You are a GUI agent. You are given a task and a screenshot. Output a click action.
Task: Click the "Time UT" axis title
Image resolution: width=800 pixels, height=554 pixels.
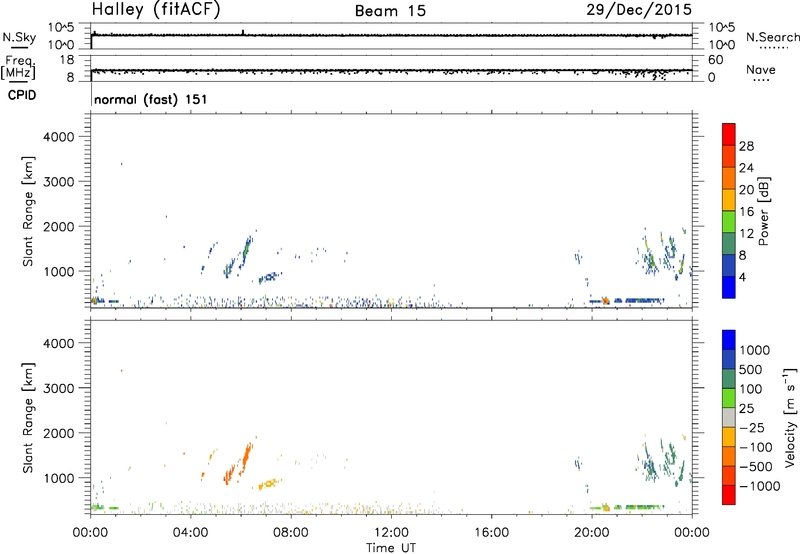click(391, 548)
